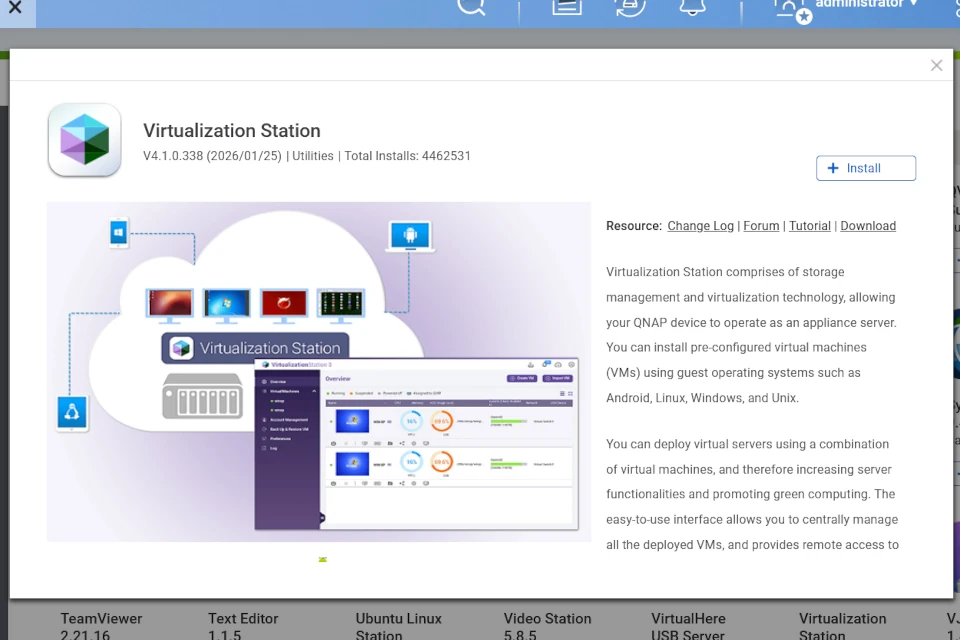Open the Forum resource link
This screenshot has width=960, height=640.
tap(761, 226)
